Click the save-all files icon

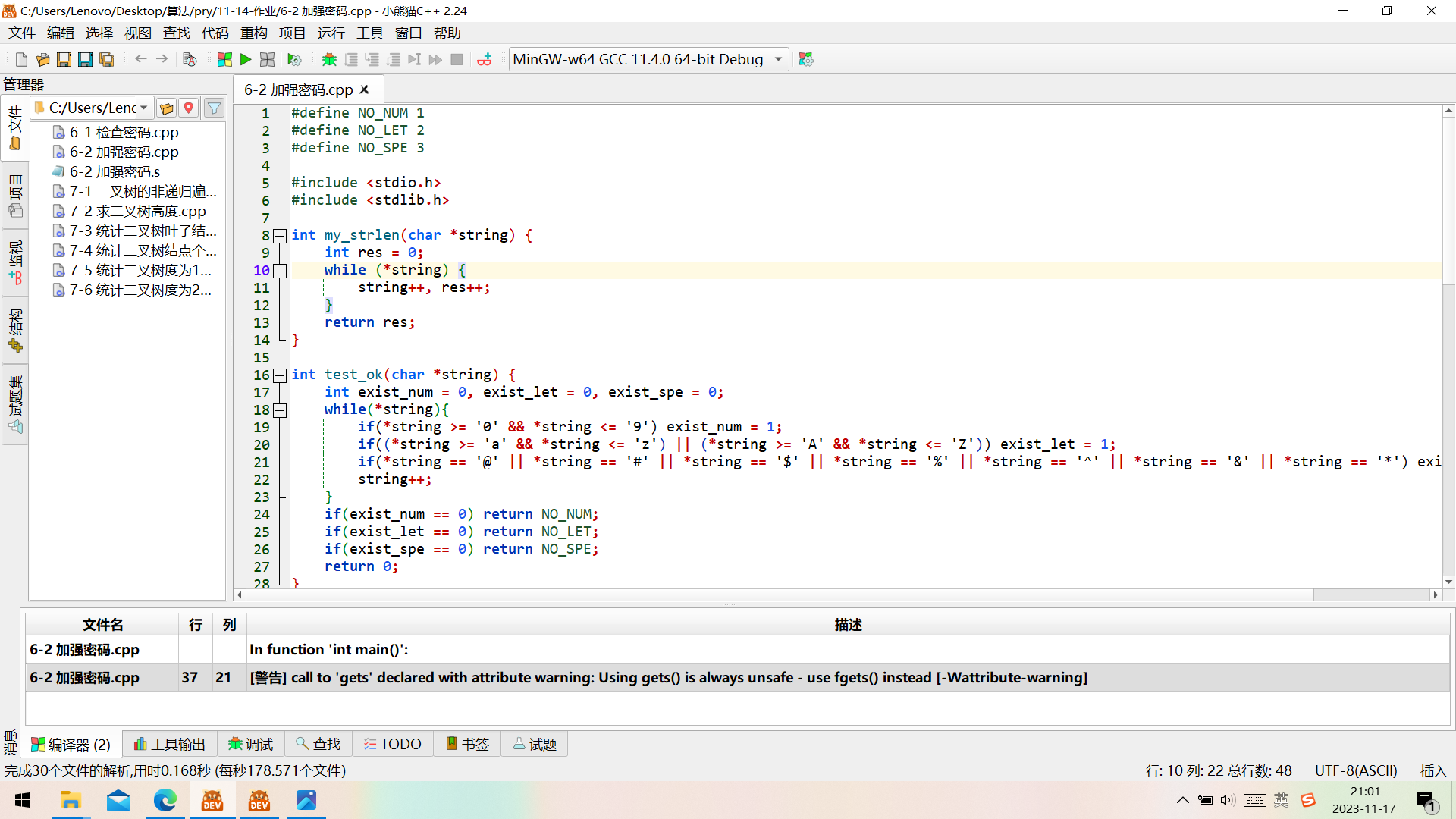[x=106, y=59]
